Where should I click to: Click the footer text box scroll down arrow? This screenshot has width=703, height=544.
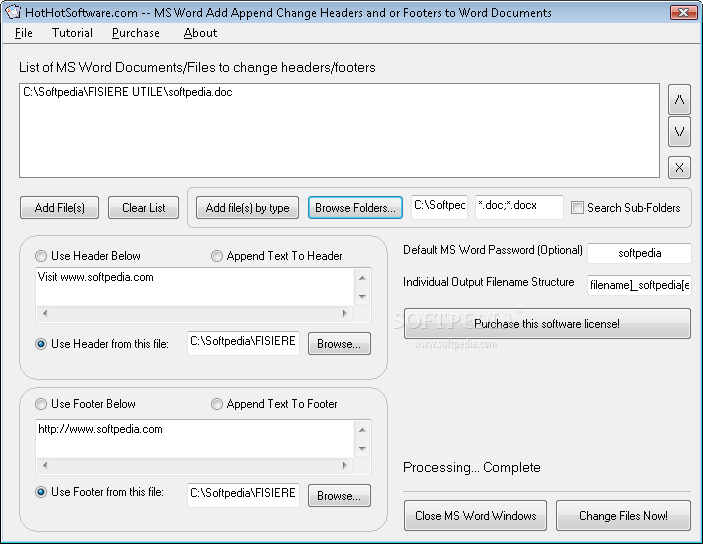(x=362, y=448)
